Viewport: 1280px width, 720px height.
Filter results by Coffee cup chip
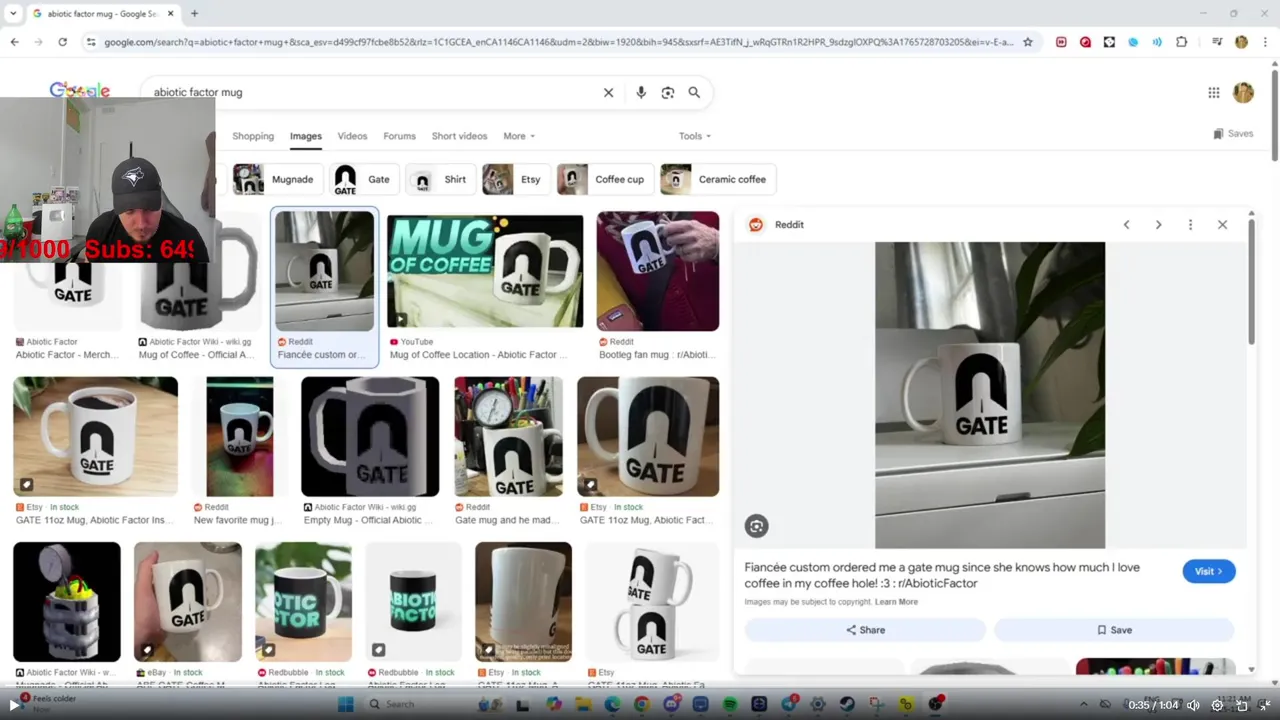[x=605, y=179]
